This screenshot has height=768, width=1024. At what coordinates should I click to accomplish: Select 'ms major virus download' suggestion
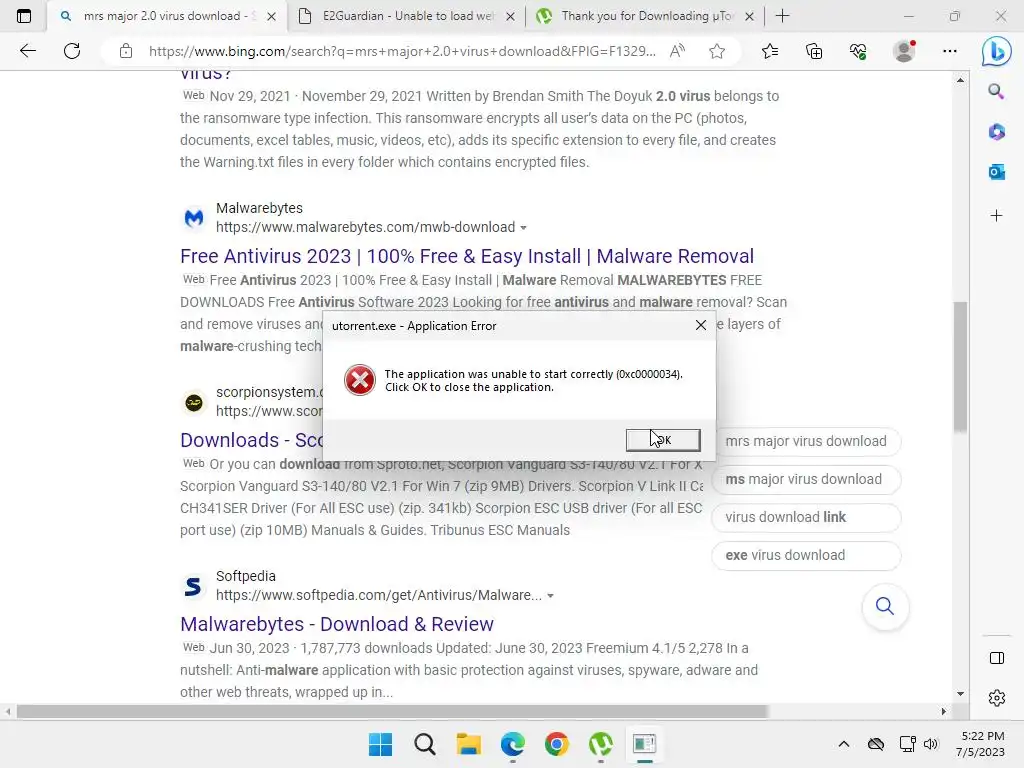[806, 479]
